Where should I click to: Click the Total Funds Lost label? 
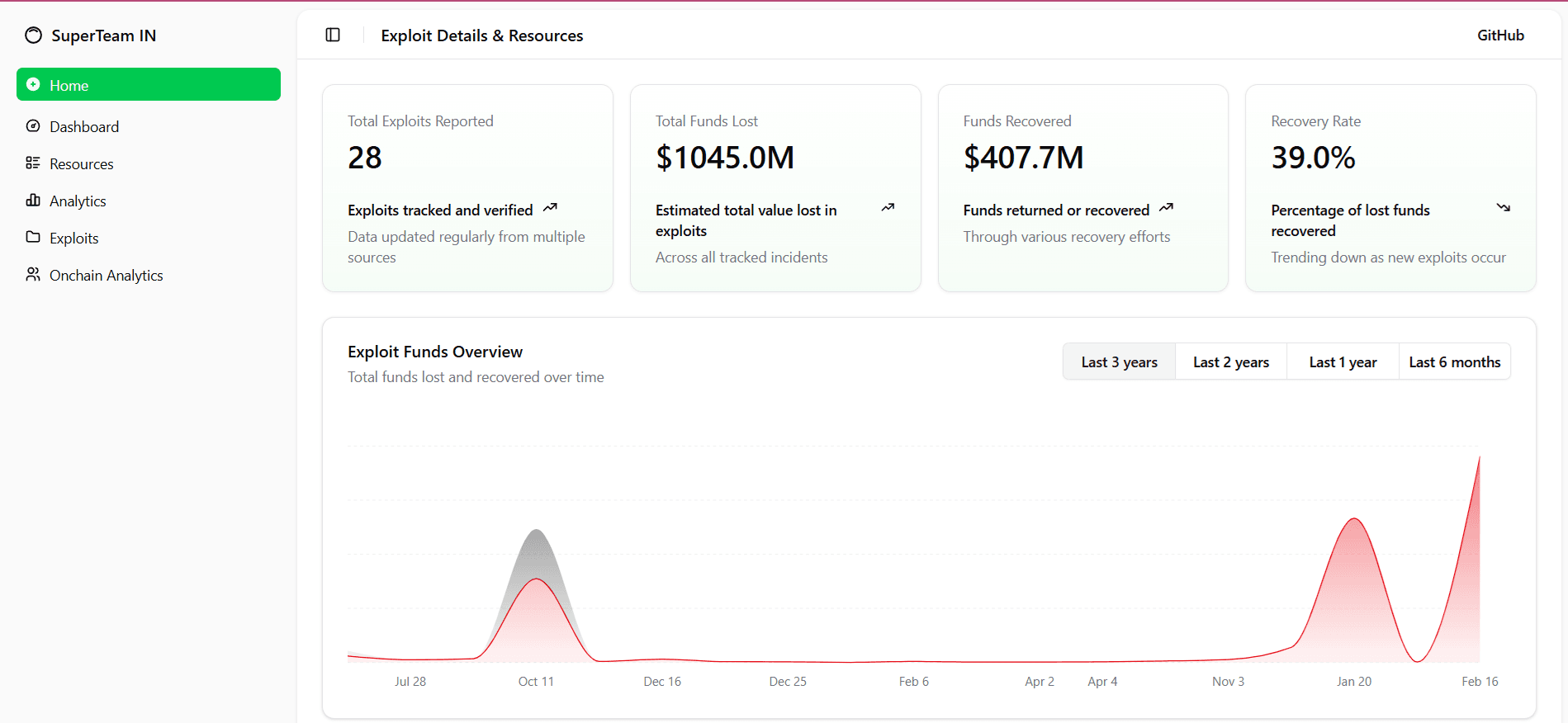click(707, 121)
